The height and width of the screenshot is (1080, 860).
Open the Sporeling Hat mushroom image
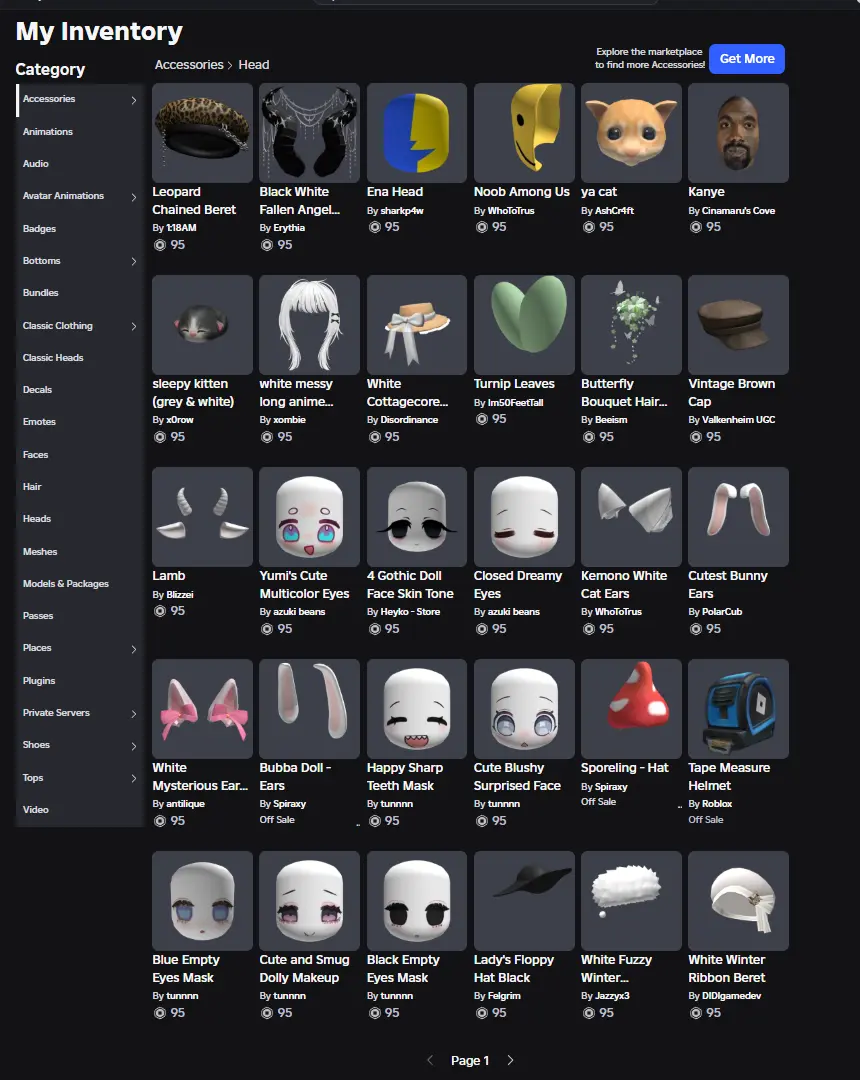[x=631, y=709]
